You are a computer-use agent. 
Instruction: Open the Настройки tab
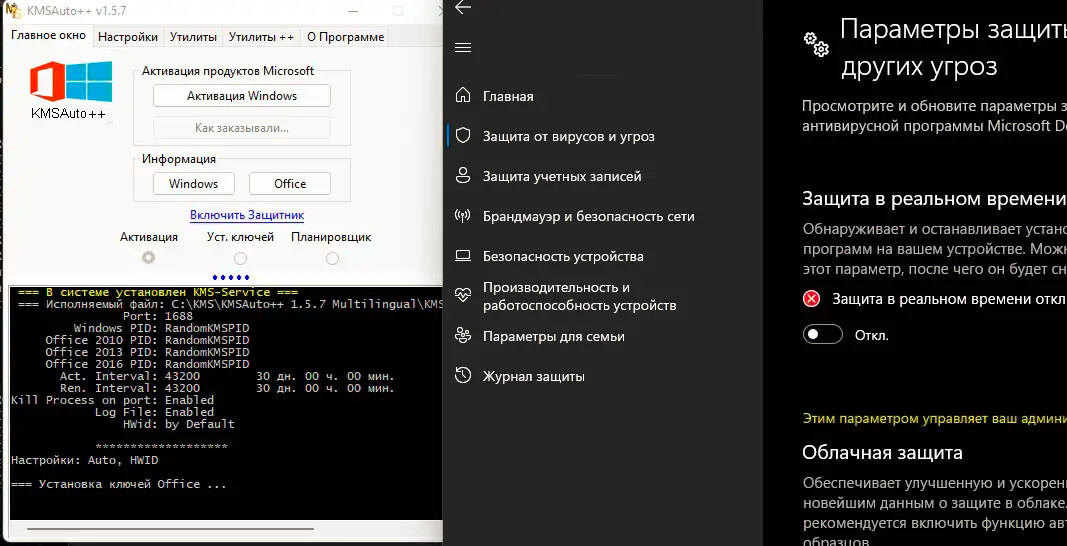click(x=128, y=37)
